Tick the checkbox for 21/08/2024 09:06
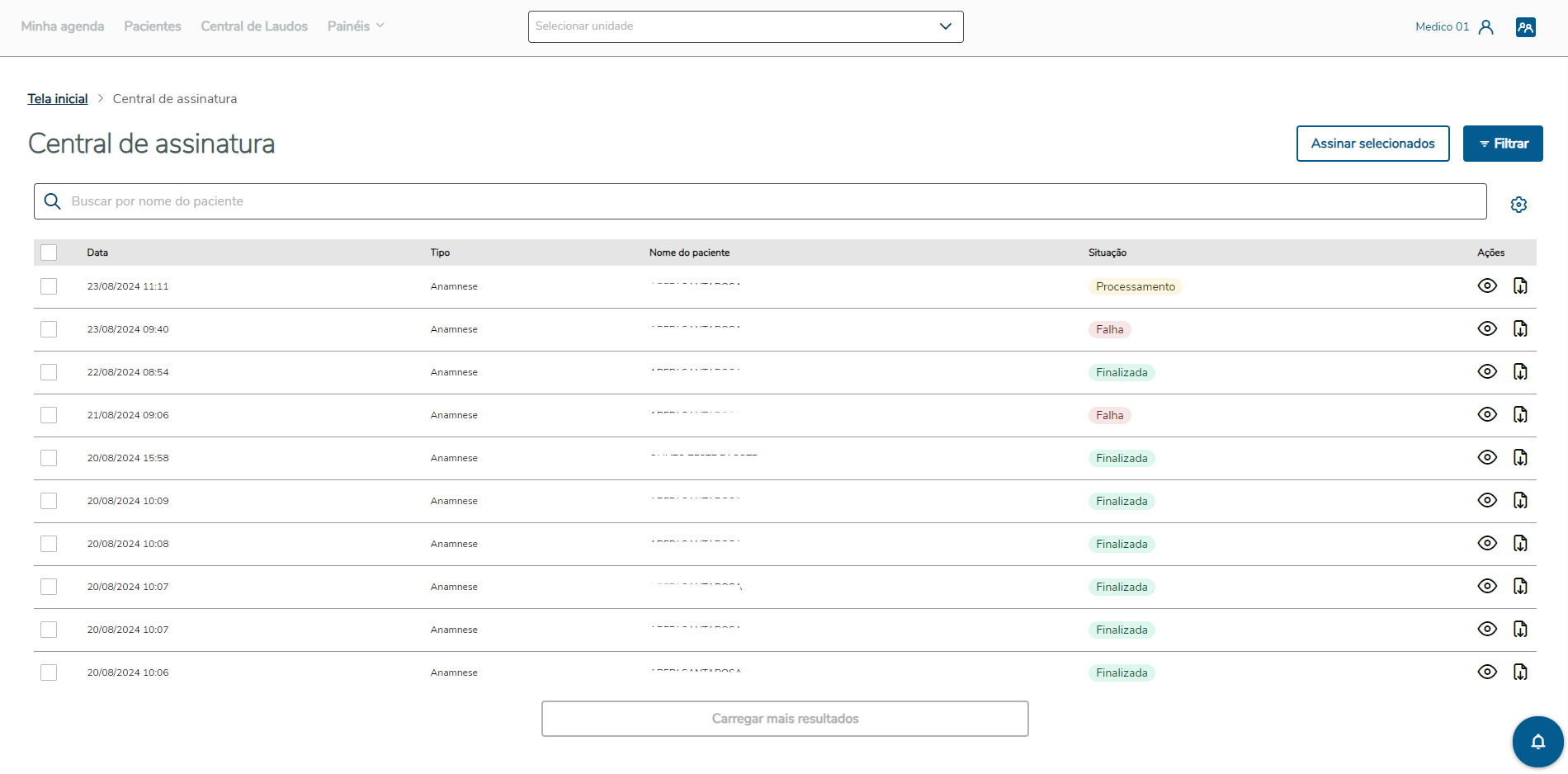The image size is (1568, 774). pos(49,415)
